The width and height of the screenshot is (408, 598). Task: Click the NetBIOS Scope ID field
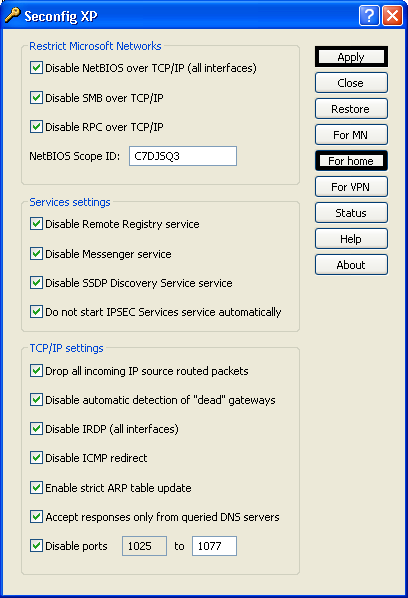coord(183,156)
